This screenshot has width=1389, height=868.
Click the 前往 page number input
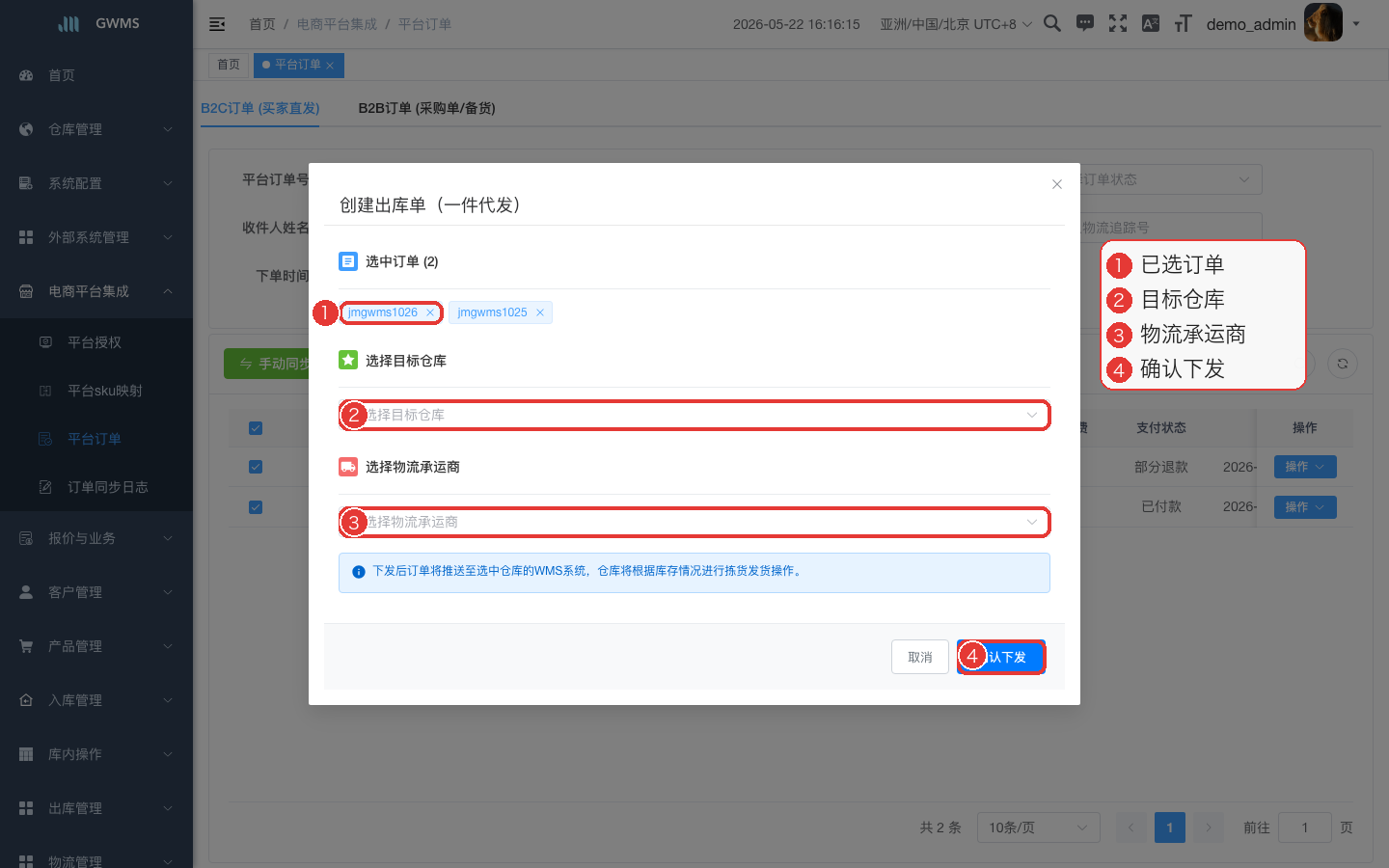tap(1305, 827)
